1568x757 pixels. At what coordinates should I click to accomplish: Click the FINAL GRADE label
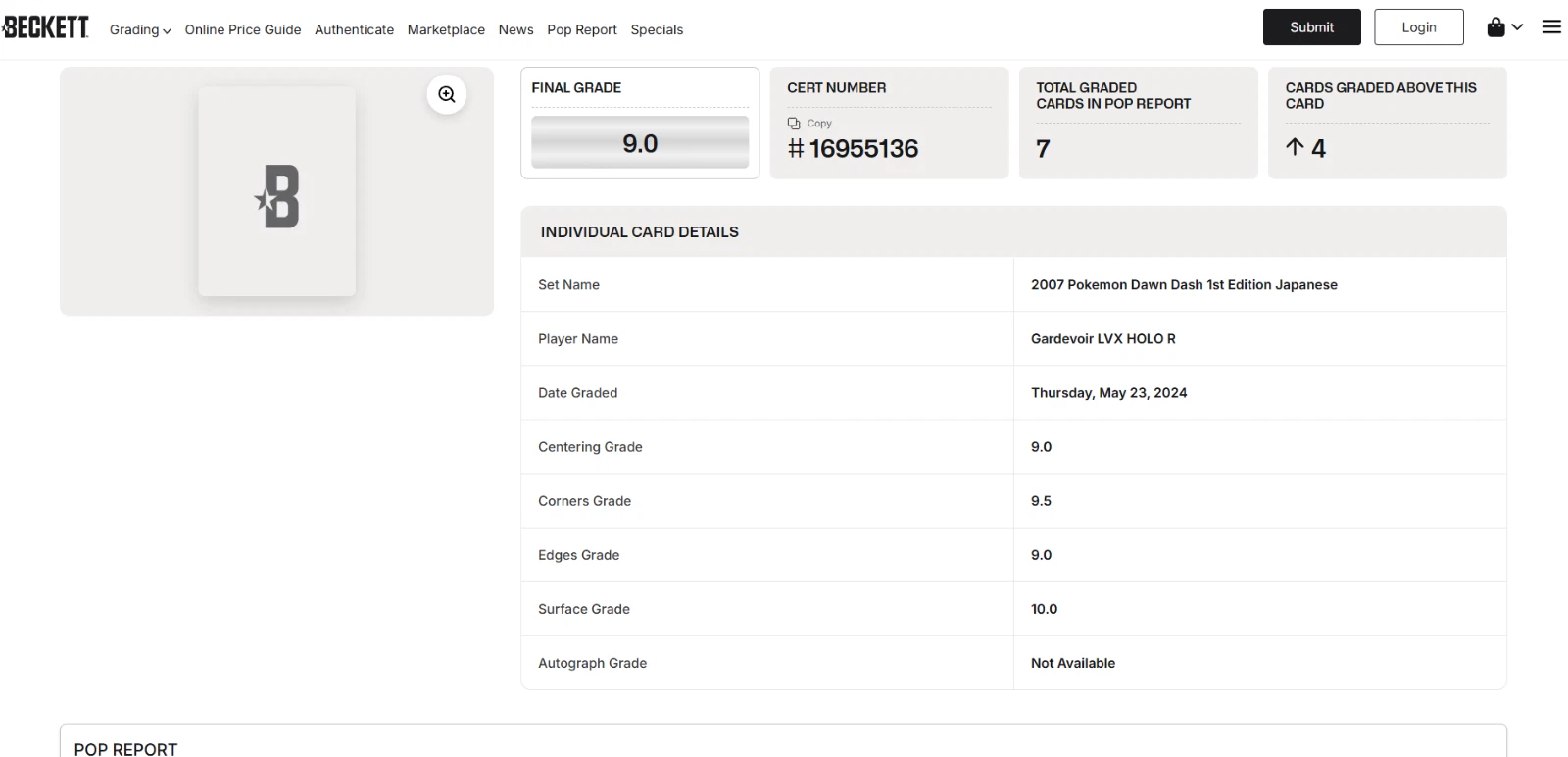pos(576,88)
